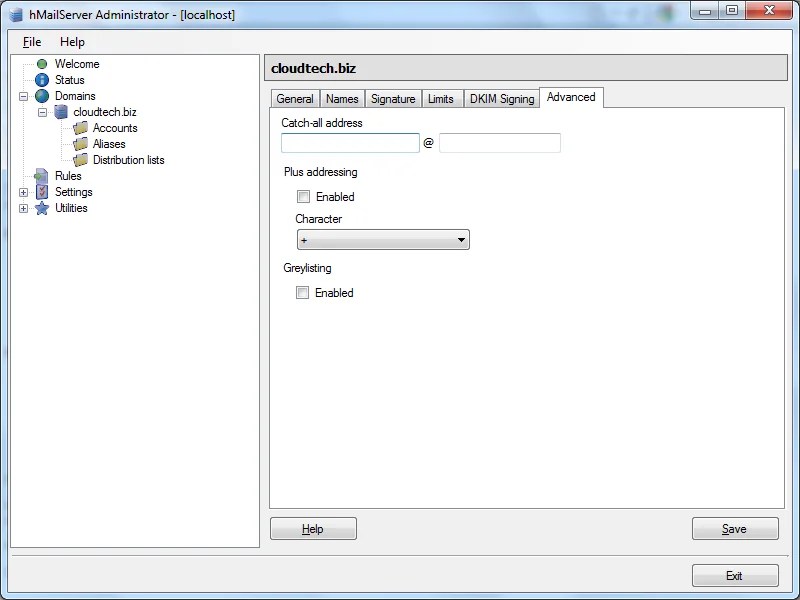Viewport: 800px width, 600px height.
Task: Select Domains label in the tree
Action: click(x=75, y=96)
